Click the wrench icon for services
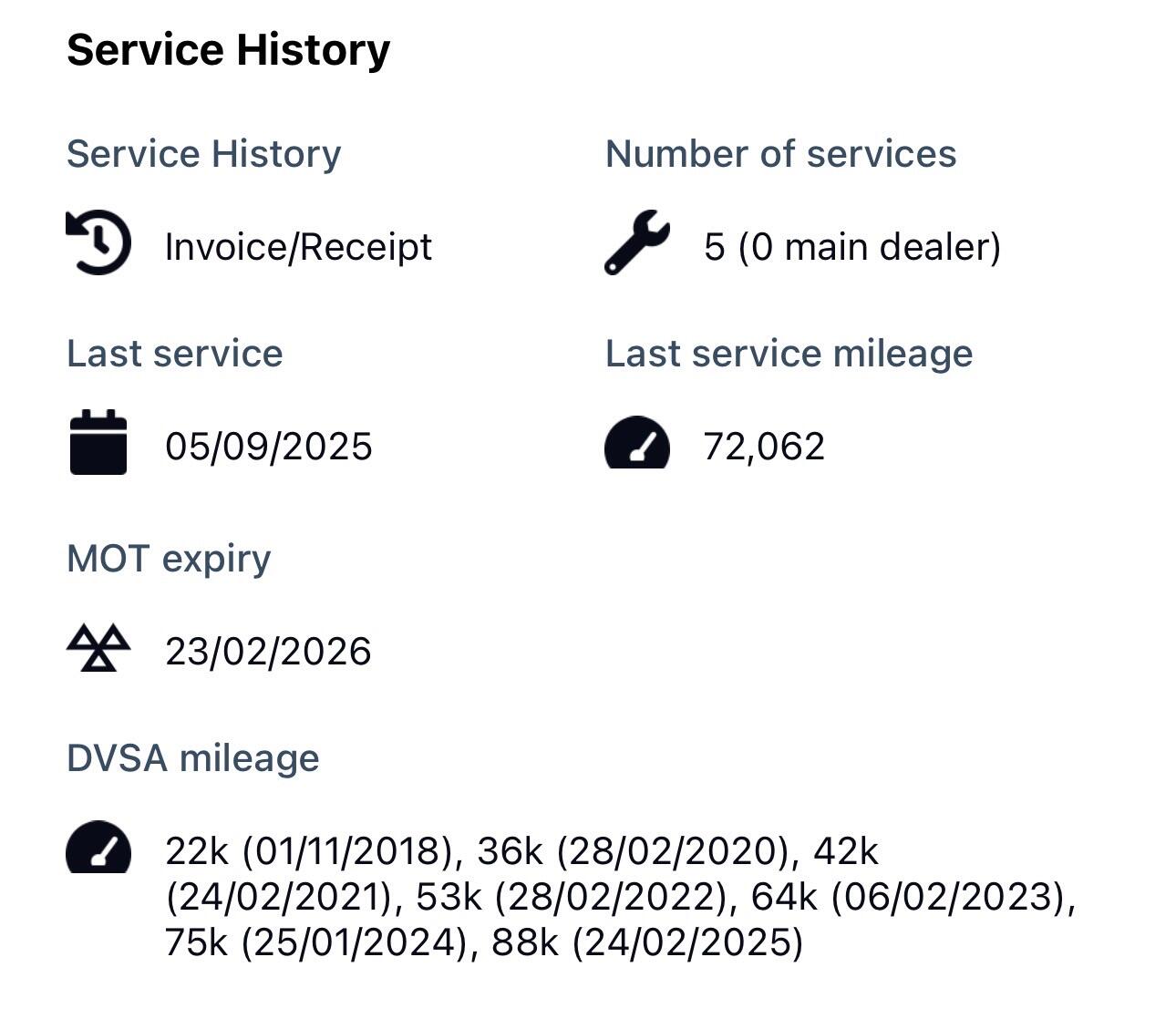This screenshot has width=1176, height=1019. [x=636, y=242]
